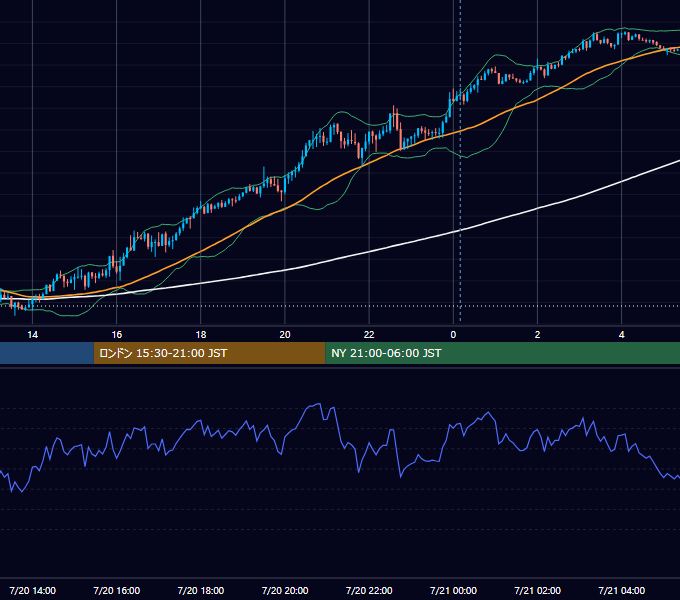Click the 7/20 14:00 date label
The width and height of the screenshot is (680, 600).
point(33,590)
